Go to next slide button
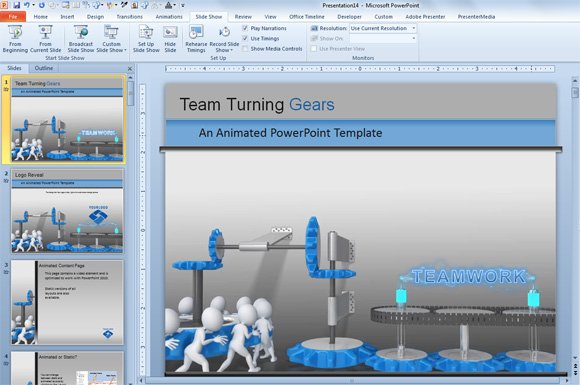580x385 pixels. [x=575, y=372]
